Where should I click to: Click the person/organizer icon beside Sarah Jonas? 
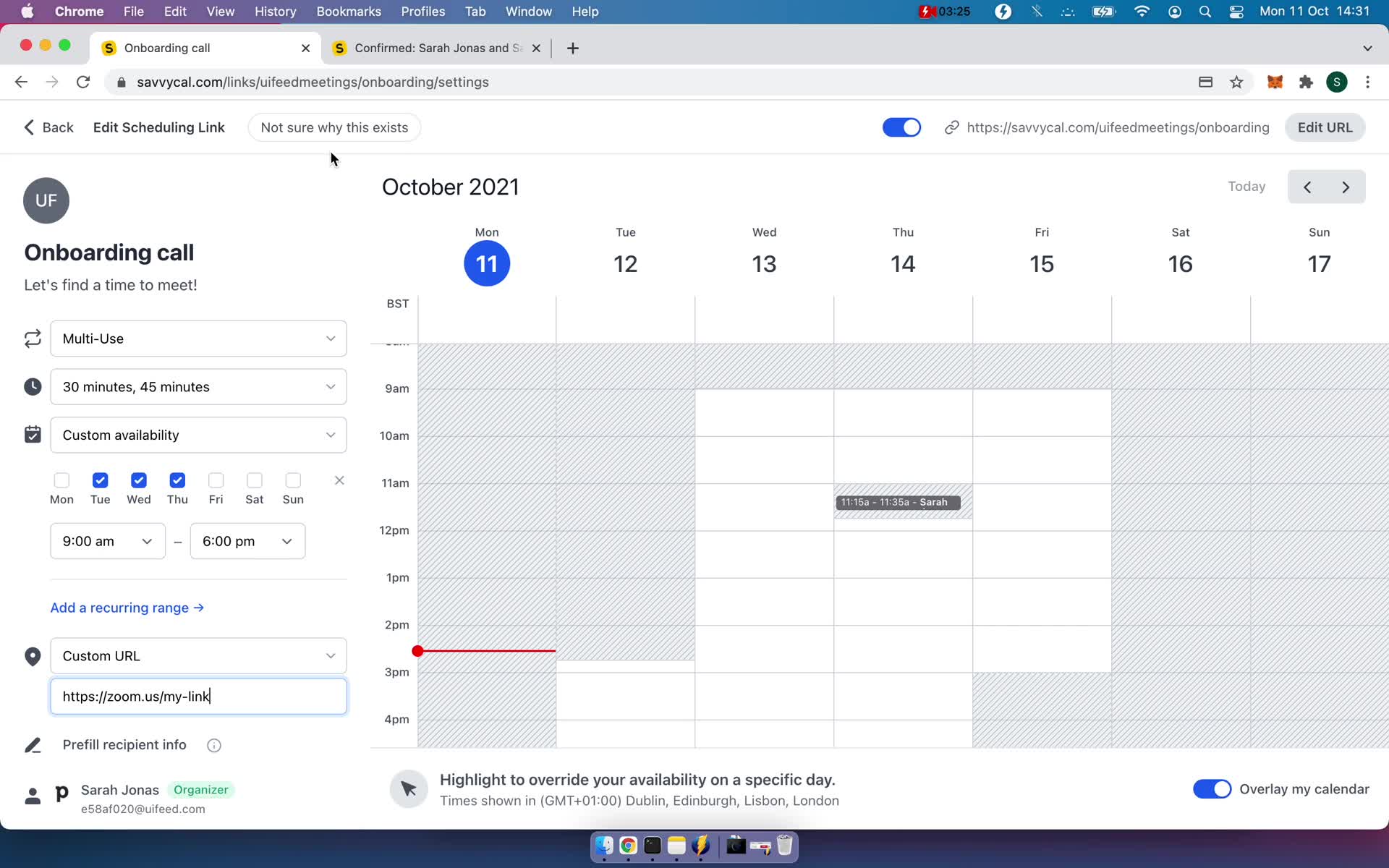32,796
